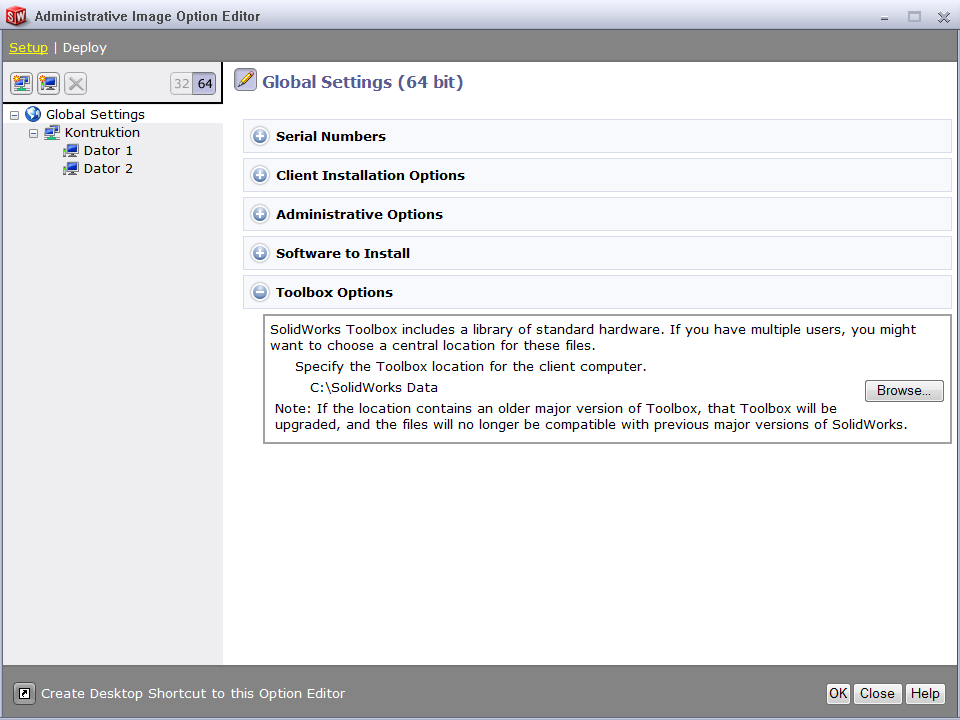This screenshot has width=960, height=720.
Task: Click the Kontruktion group icon
Action: 52,132
